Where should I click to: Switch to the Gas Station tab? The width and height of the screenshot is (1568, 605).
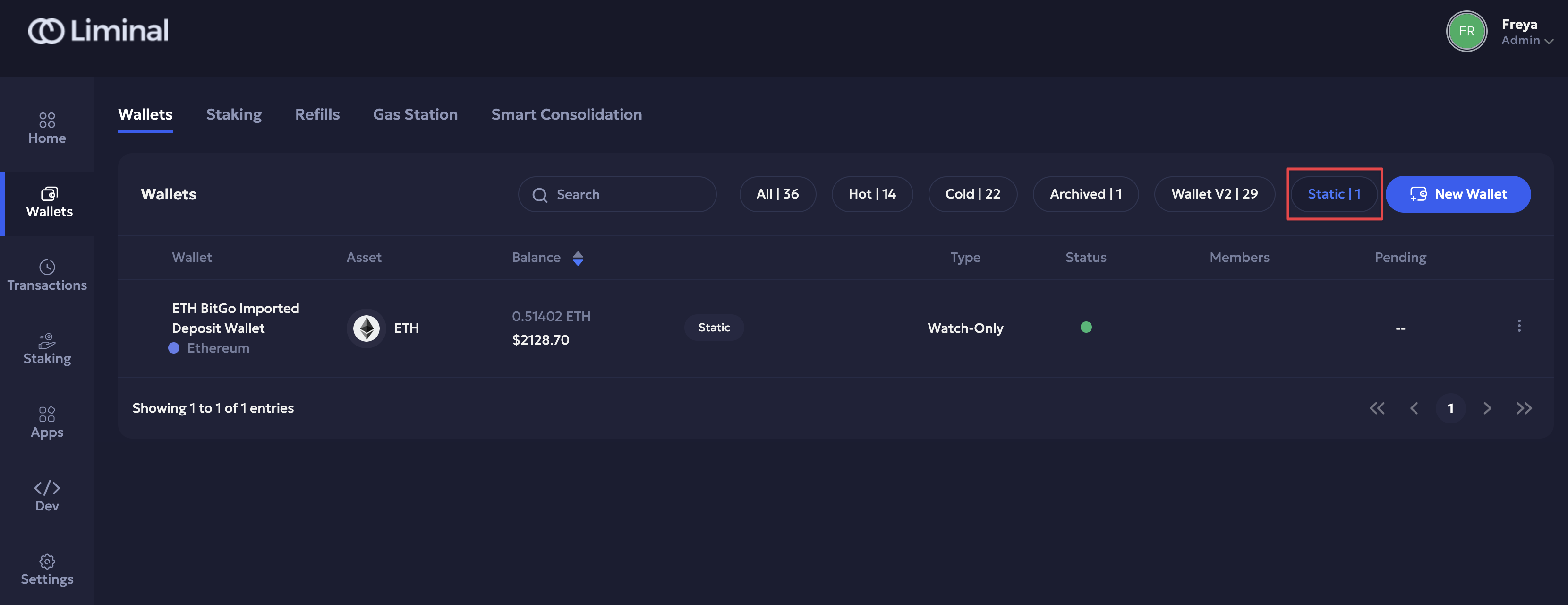pos(415,114)
